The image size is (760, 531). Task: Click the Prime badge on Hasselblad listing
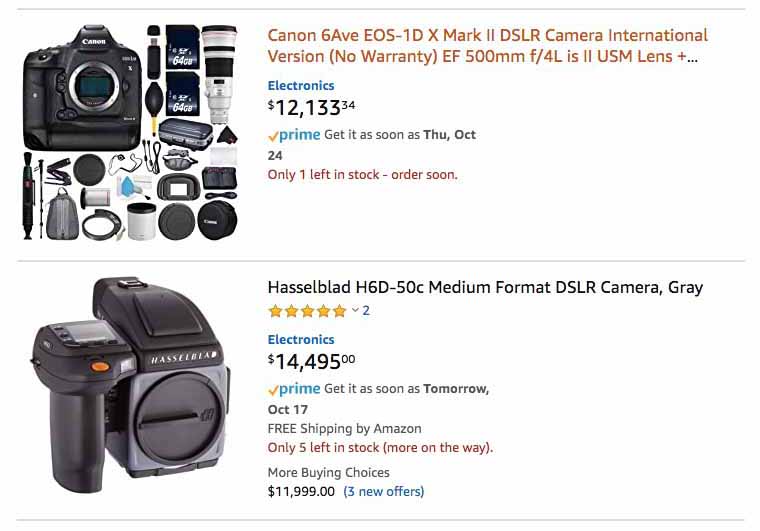tap(294, 389)
